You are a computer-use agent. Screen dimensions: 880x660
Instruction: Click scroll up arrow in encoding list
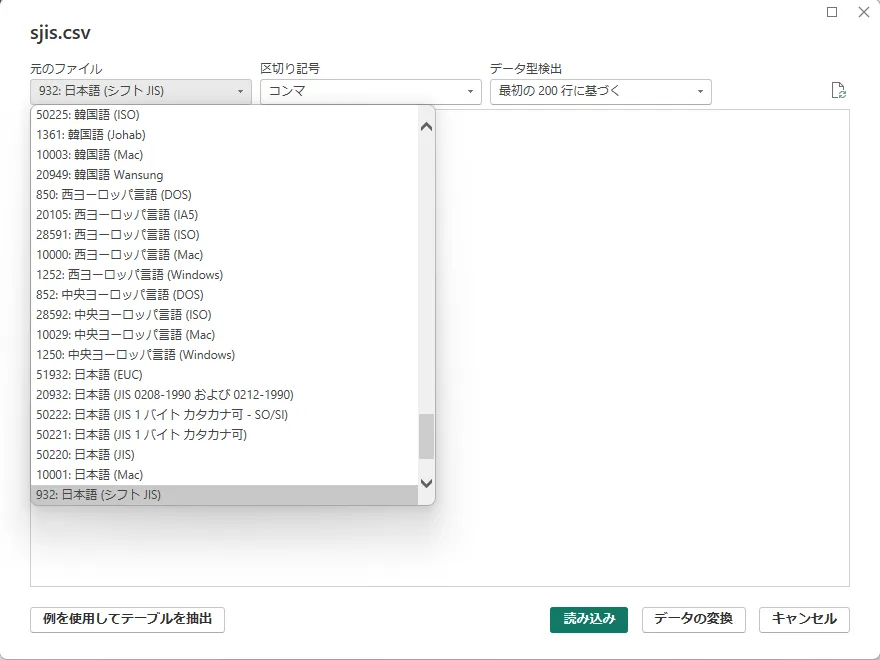point(427,127)
